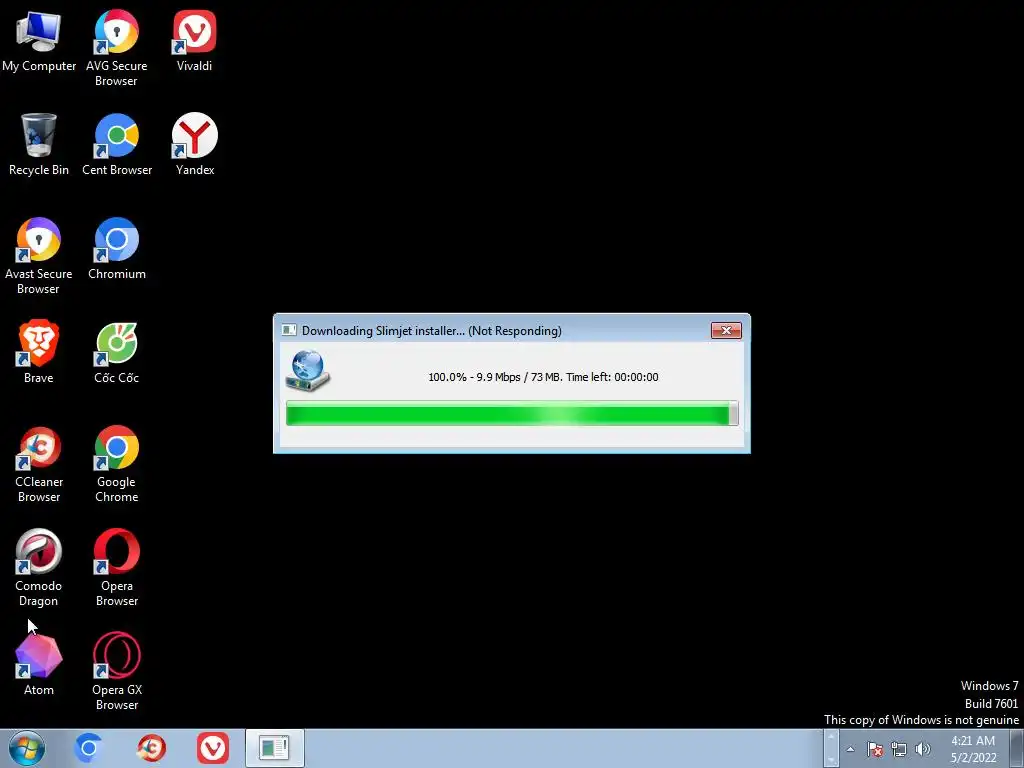The width and height of the screenshot is (1024, 768).
Task: Select the Opera GX Browser shortcut
Action: coord(117,673)
